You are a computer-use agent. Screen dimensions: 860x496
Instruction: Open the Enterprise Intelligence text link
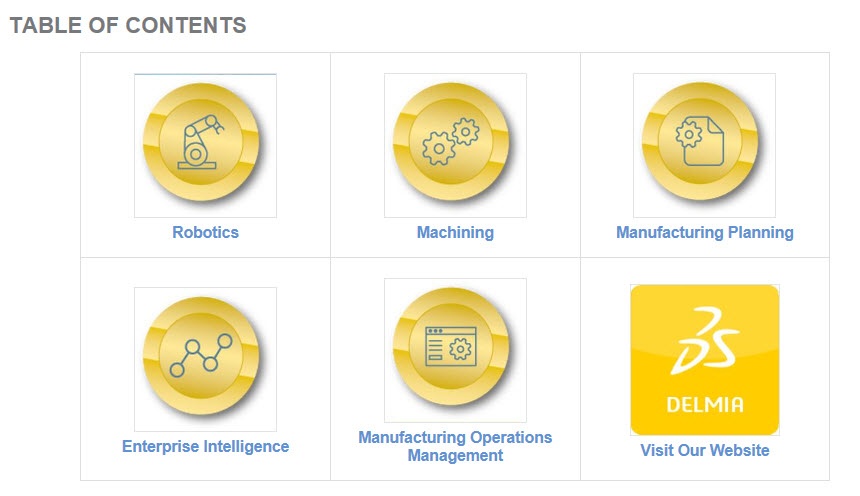click(x=205, y=446)
